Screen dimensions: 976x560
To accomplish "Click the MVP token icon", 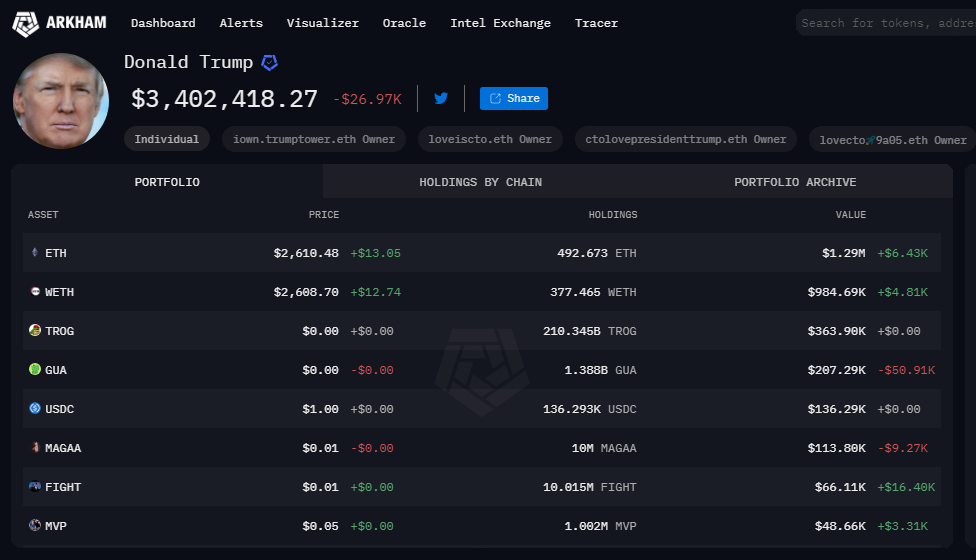I will pos(35,526).
